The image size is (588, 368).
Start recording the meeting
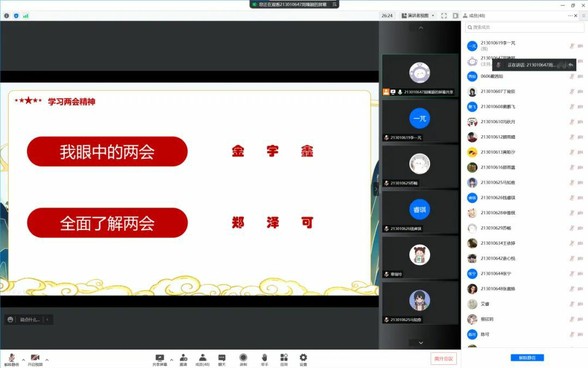point(243,359)
